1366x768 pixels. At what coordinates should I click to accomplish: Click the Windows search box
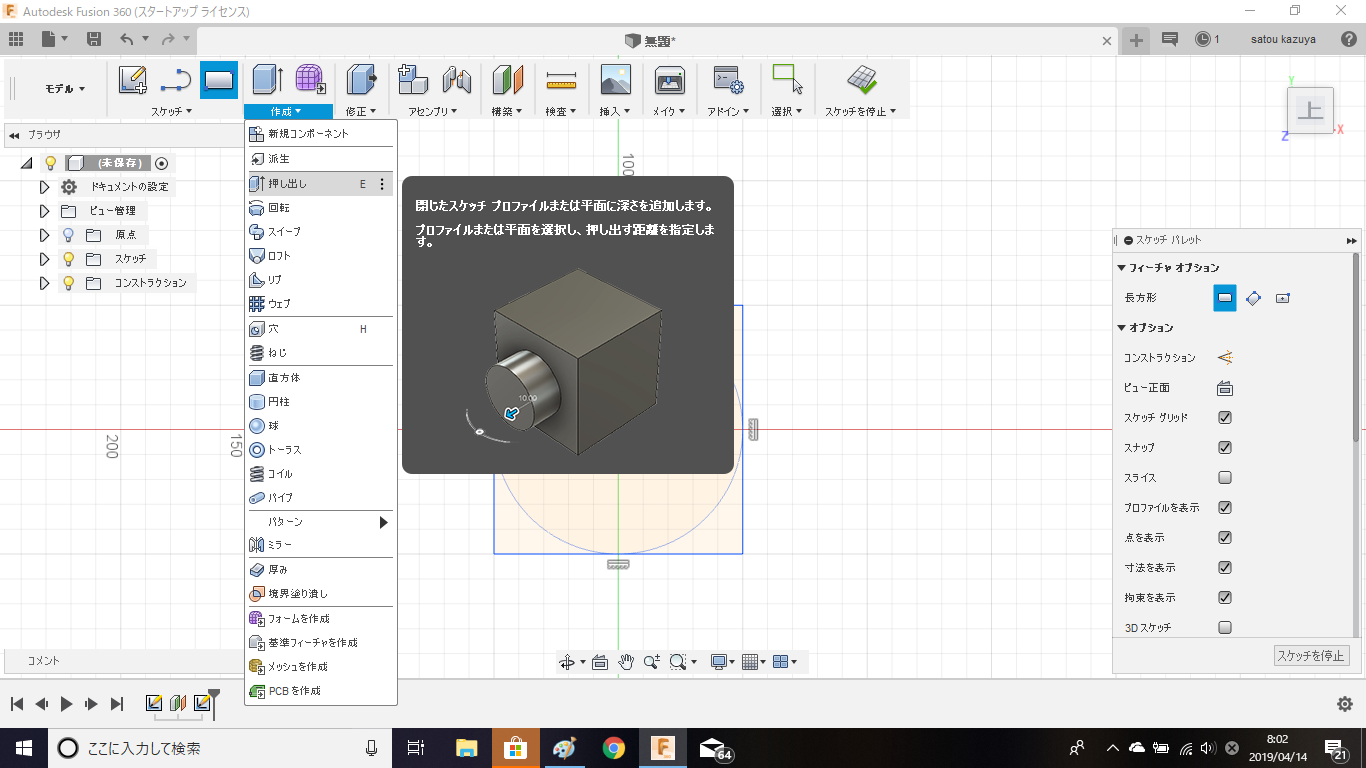pyautogui.click(x=220, y=748)
